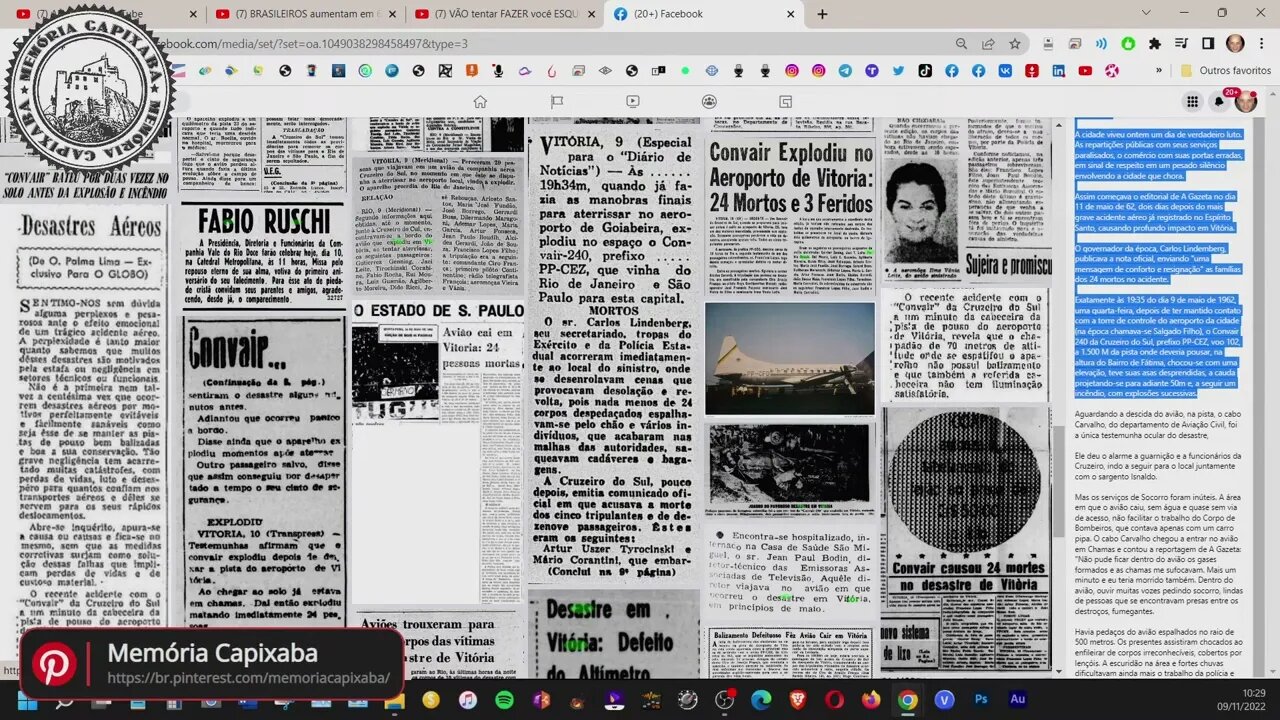Open Photoshop from the taskbar
This screenshot has height=720, width=1280.
(981, 700)
